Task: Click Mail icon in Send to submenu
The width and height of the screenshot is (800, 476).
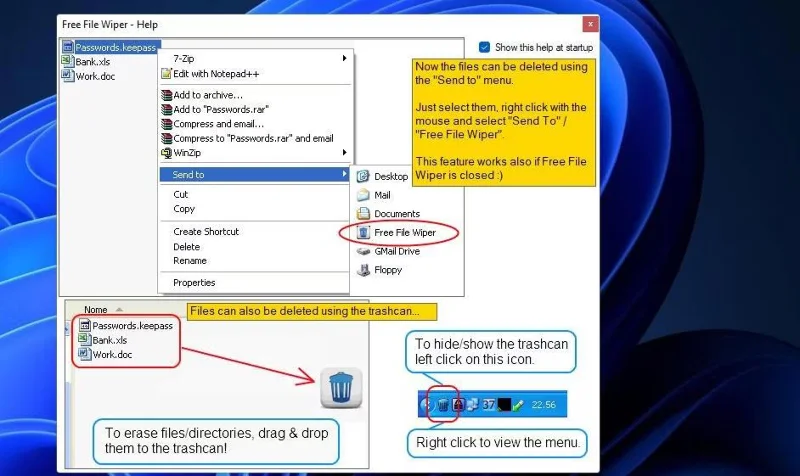Action: (363, 195)
